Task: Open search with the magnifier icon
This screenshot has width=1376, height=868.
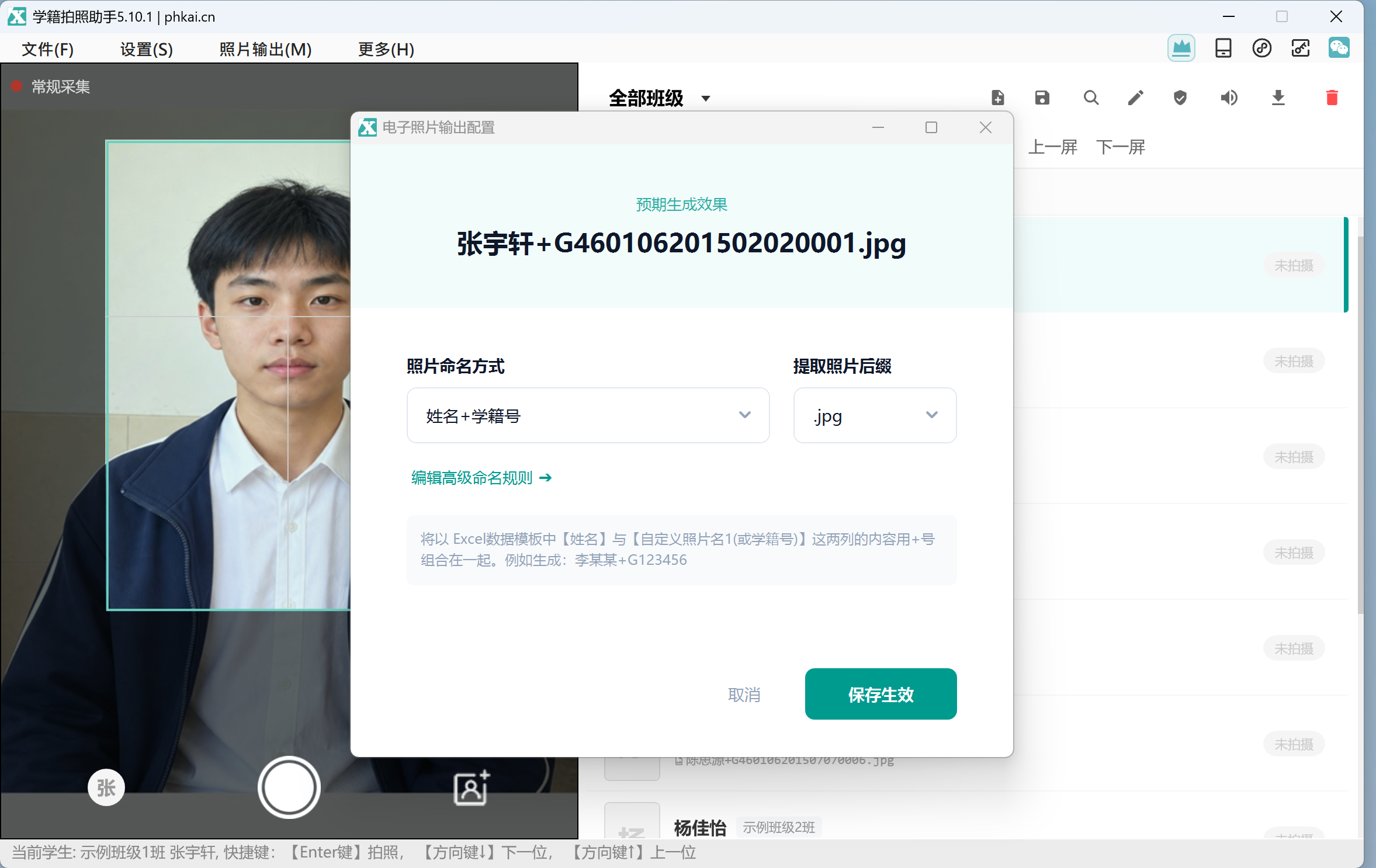Action: 1091,98
